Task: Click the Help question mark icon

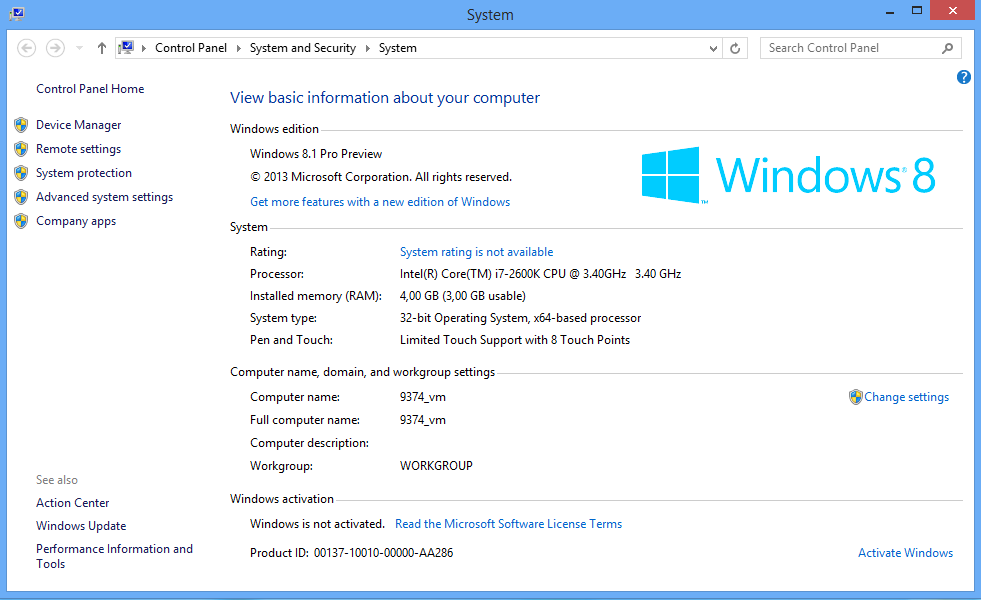Action: click(x=963, y=76)
